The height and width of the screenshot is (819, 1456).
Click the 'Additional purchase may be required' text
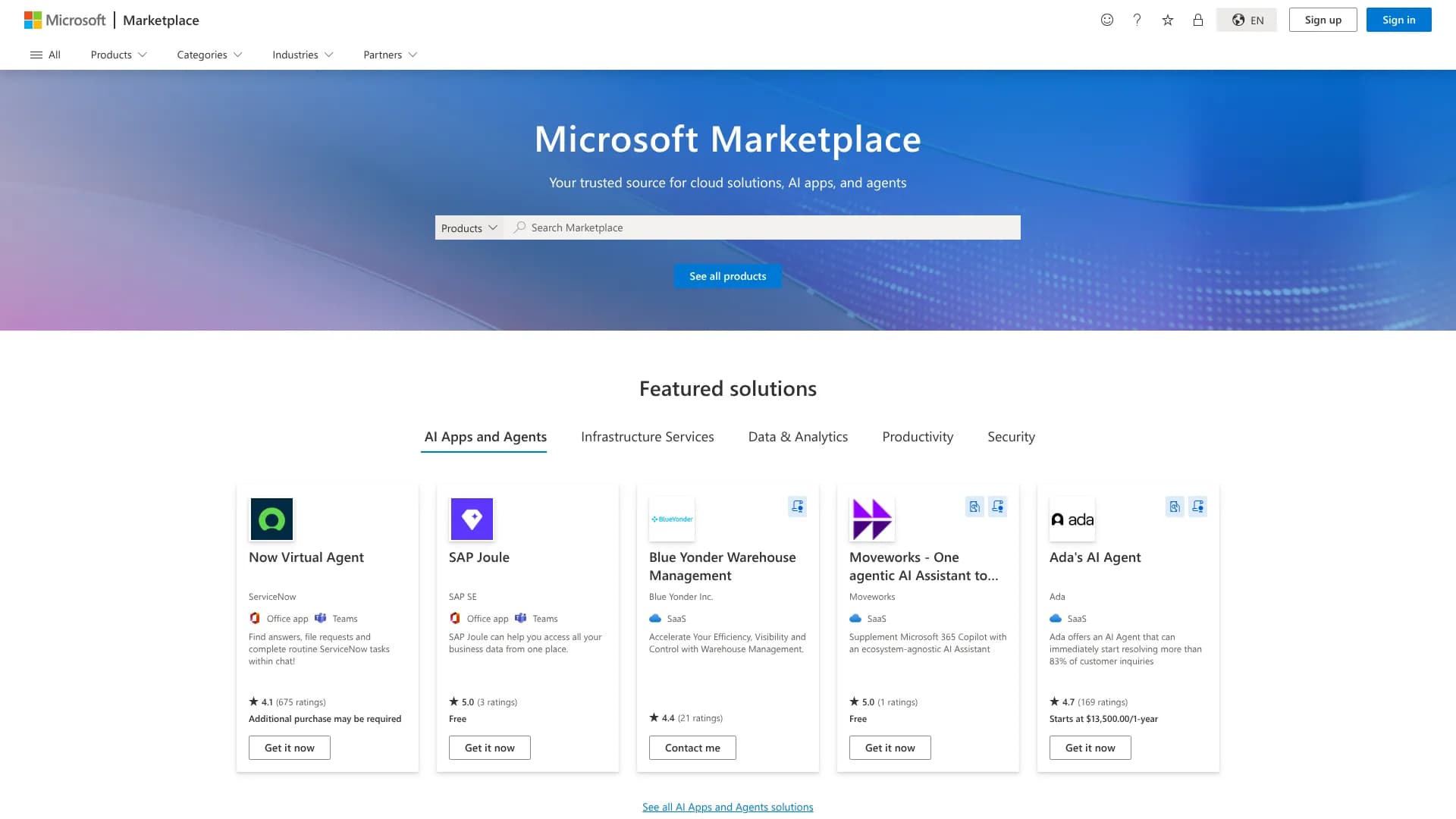(x=325, y=719)
